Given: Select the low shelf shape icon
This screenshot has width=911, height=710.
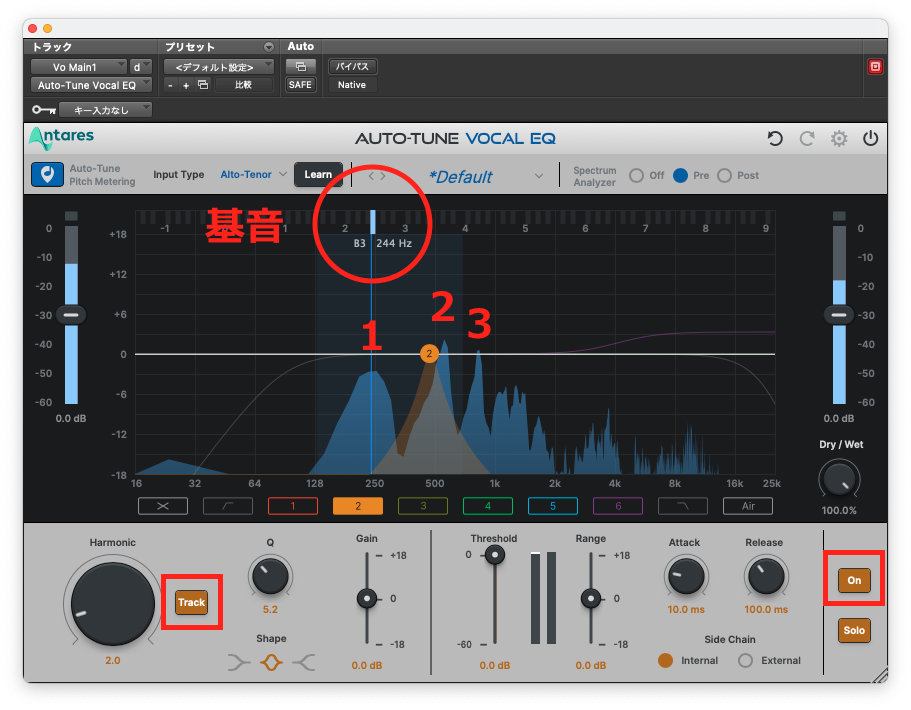Looking at the screenshot, I should point(240,661).
